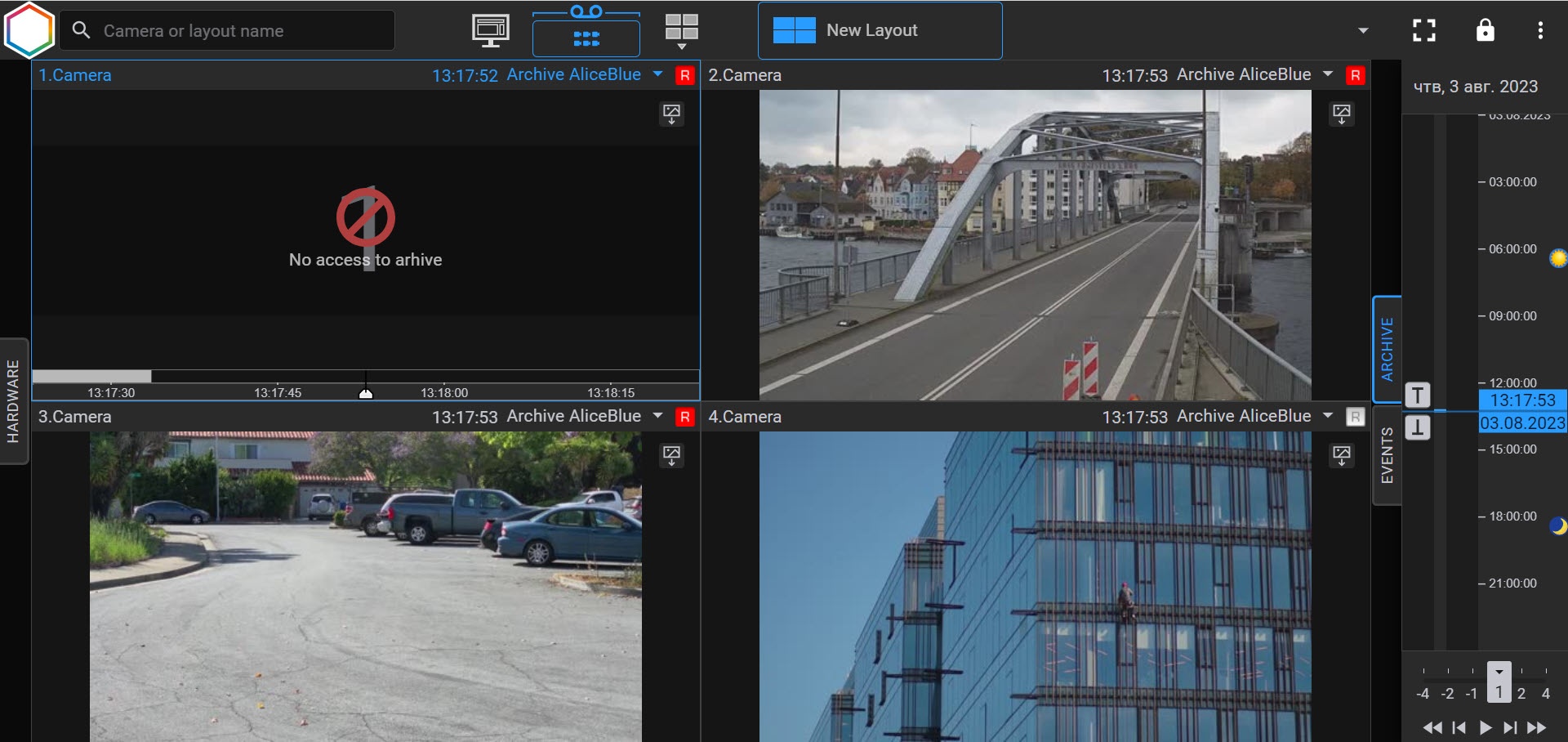Click the camera or layout search field
This screenshot has width=1568, height=742.
pos(237,31)
